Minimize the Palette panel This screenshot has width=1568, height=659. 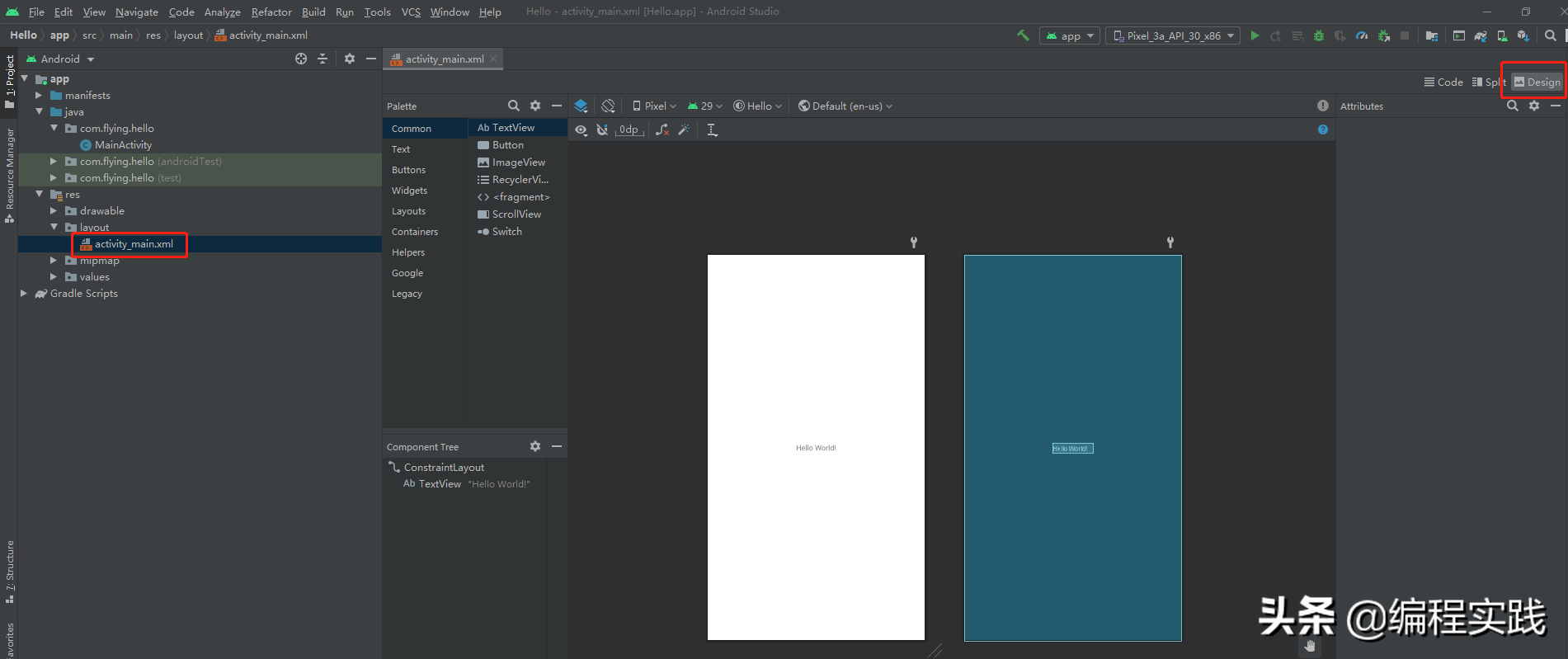[x=557, y=106]
